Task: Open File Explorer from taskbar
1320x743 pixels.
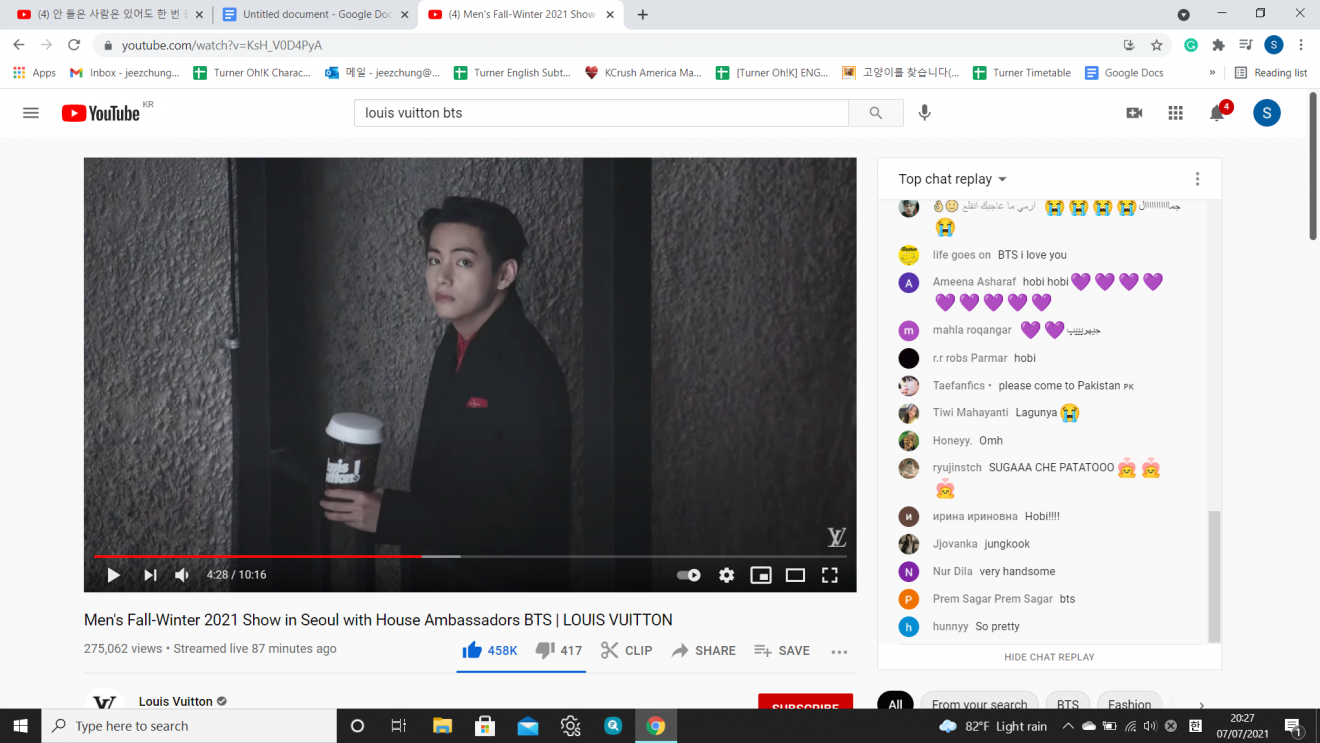Action: pos(443,726)
